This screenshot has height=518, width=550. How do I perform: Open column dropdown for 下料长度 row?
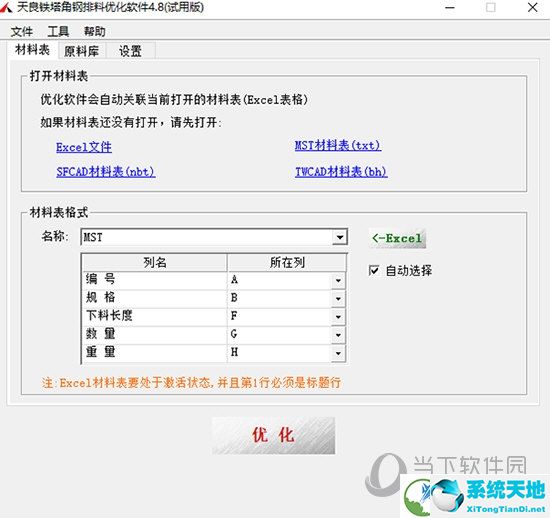point(338,317)
